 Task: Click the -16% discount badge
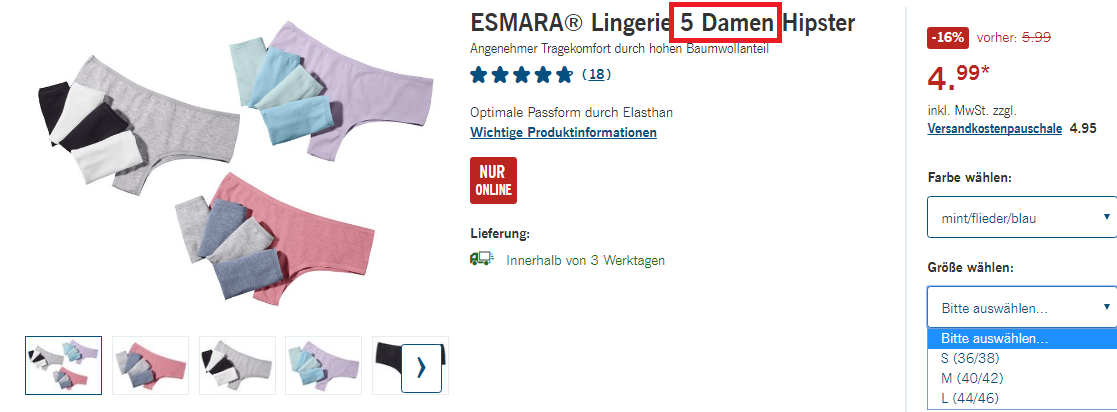pos(948,38)
